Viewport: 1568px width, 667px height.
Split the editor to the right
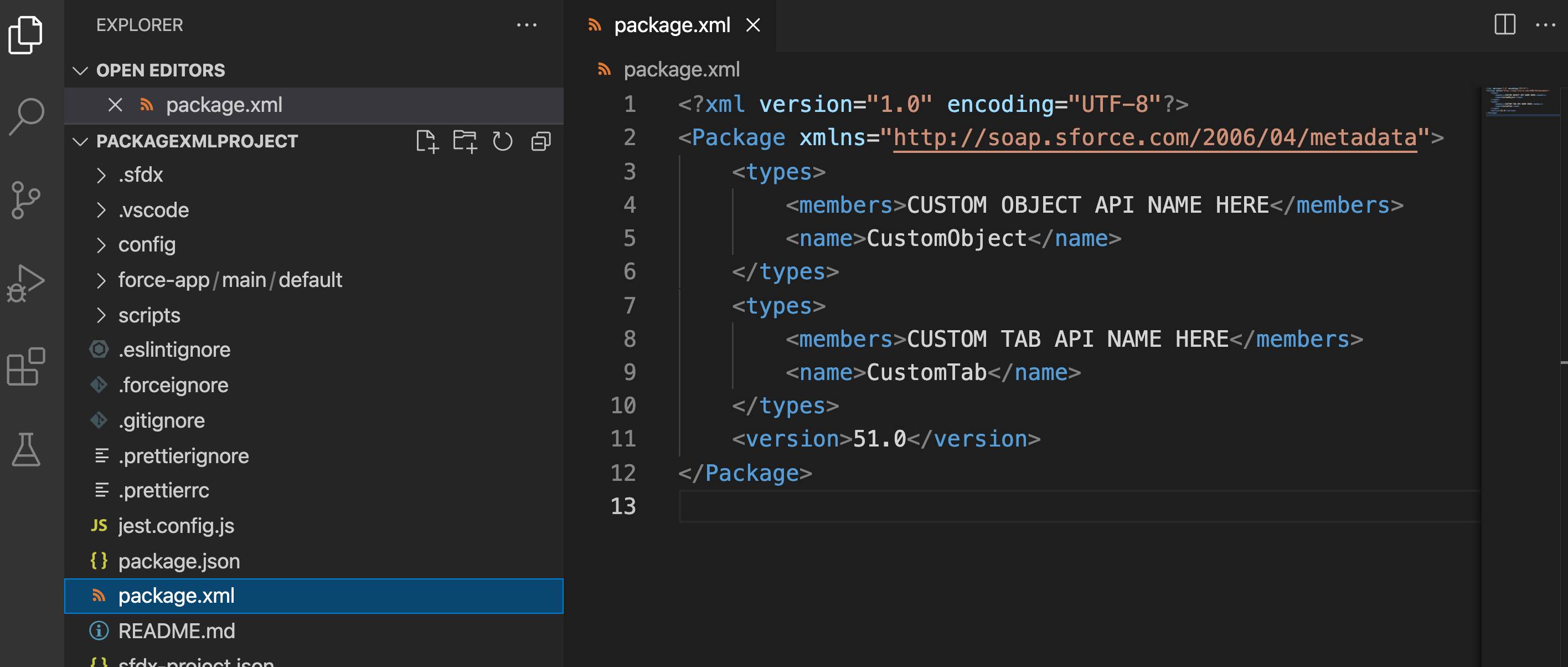click(1504, 25)
